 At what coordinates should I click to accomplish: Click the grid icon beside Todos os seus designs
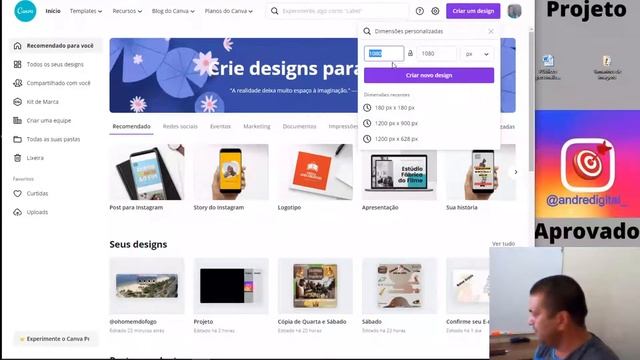click(x=18, y=64)
